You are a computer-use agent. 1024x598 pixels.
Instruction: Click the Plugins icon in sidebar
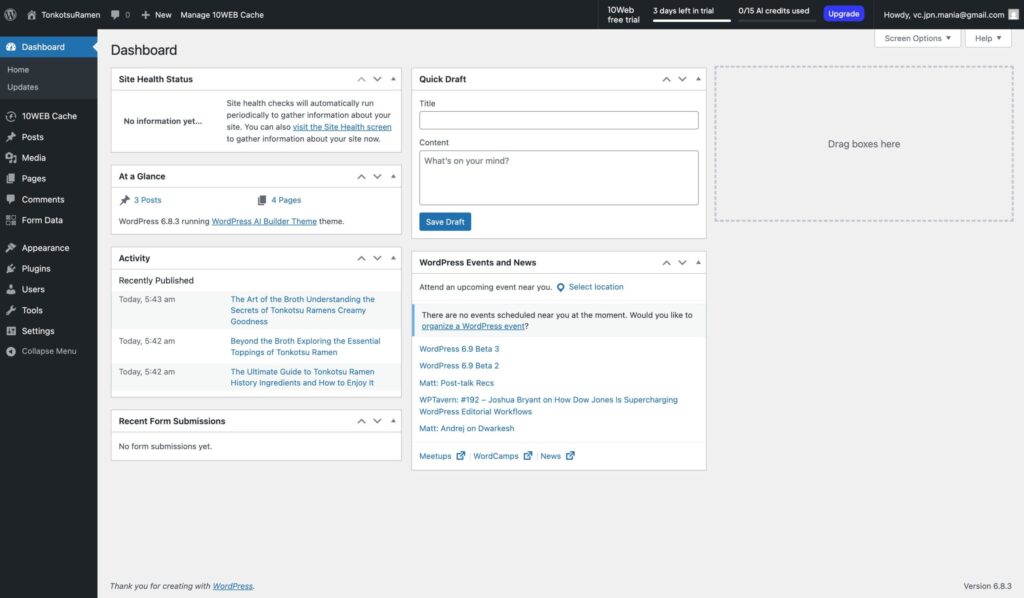point(11,268)
